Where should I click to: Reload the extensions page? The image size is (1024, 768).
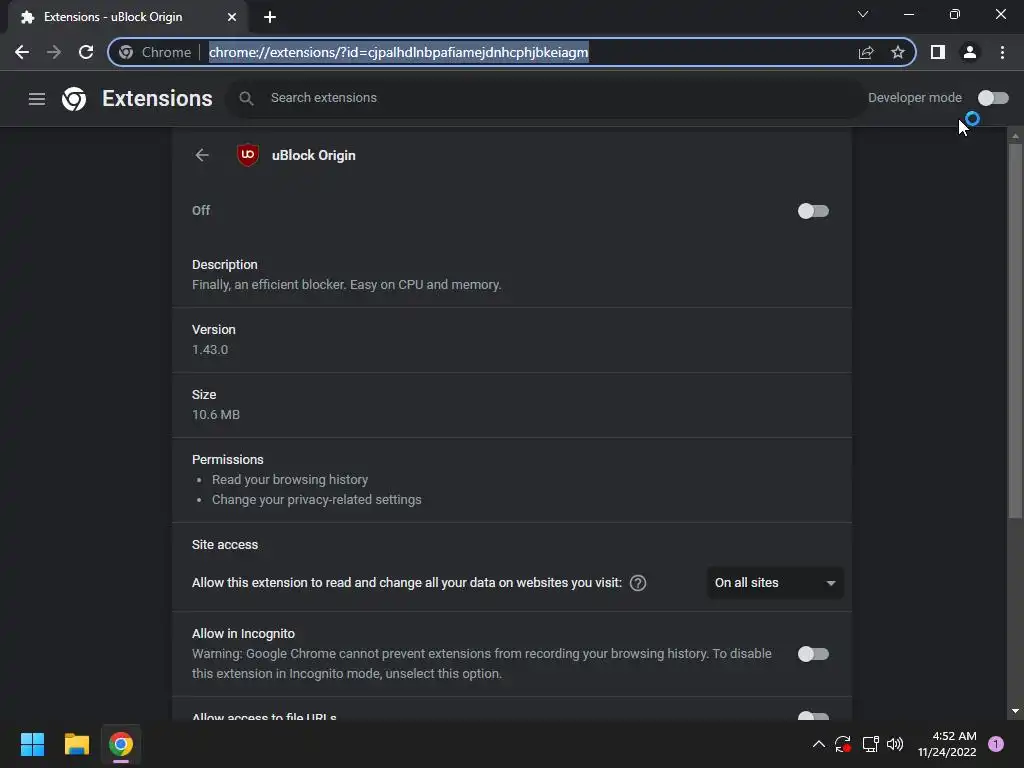coord(86,52)
